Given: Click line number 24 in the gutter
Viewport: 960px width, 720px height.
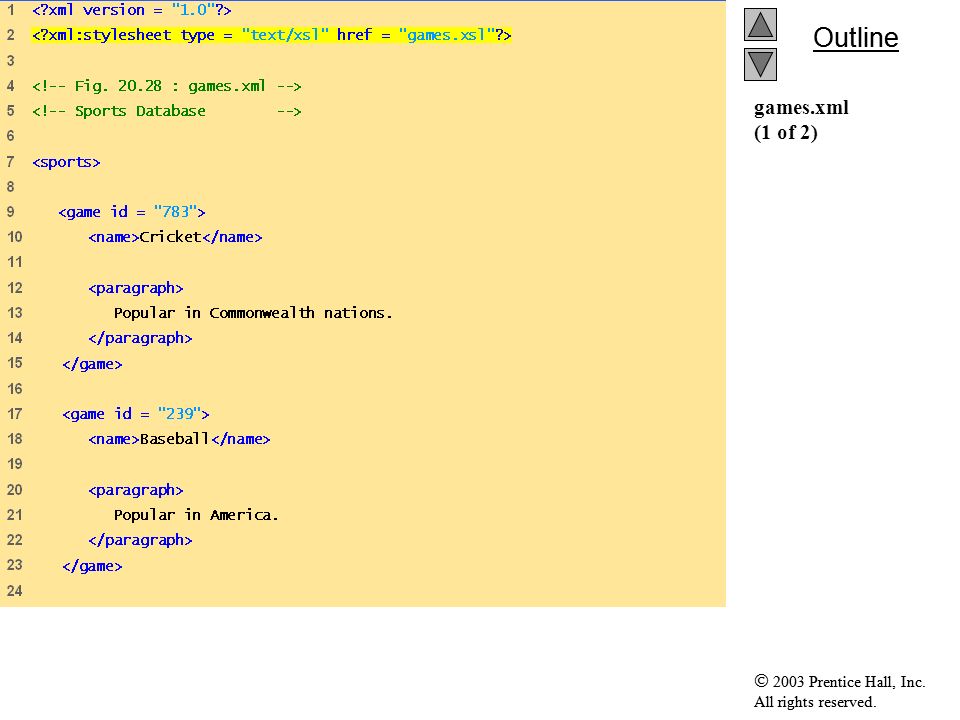Looking at the screenshot, I should (14, 591).
